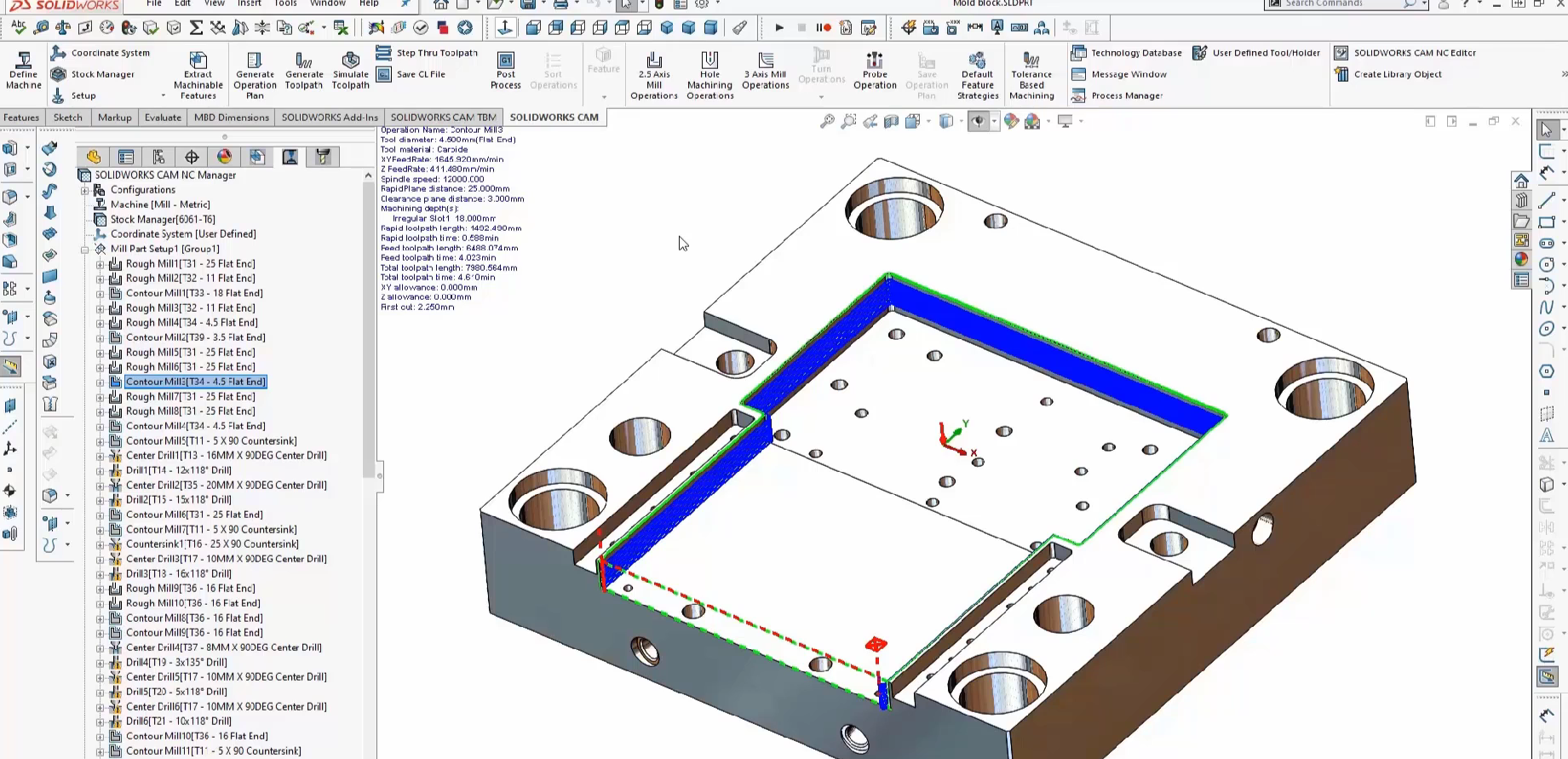Click Create Library Object

(1387, 74)
